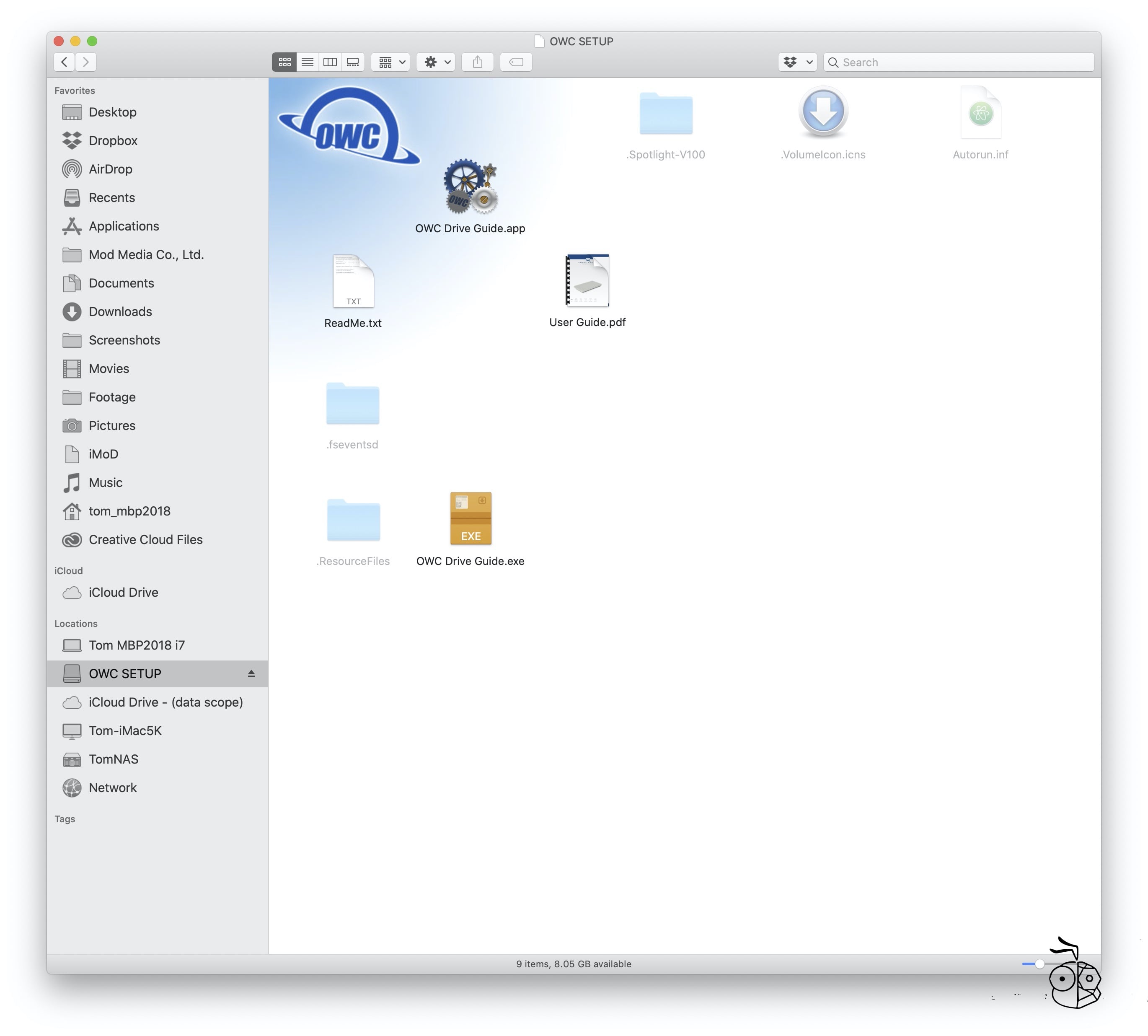
Task: Select the OWC Drive Guide.exe file
Action: (471, 518)
